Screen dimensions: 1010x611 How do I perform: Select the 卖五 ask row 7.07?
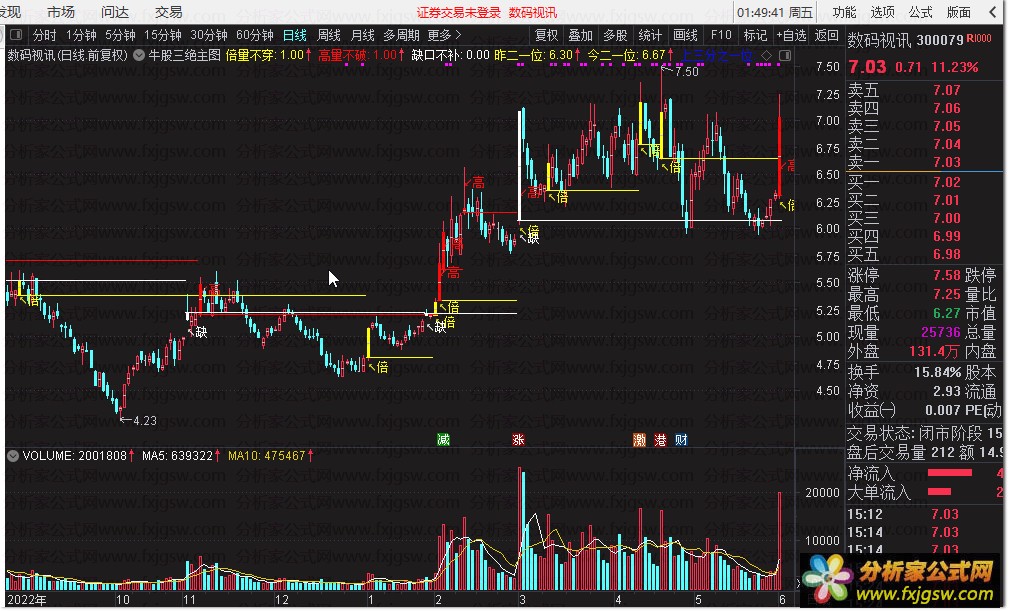pyautogui.click(x=924, y=90)
